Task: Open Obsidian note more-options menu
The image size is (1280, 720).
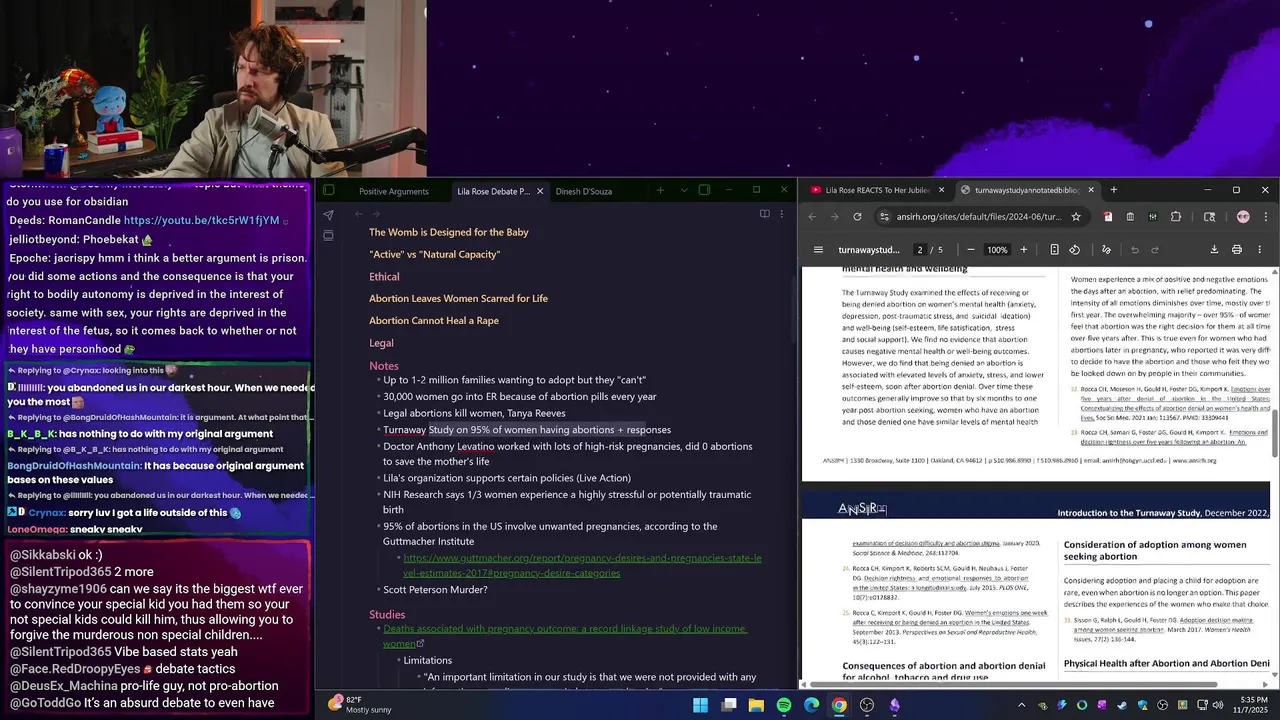Action: [782, 214]
